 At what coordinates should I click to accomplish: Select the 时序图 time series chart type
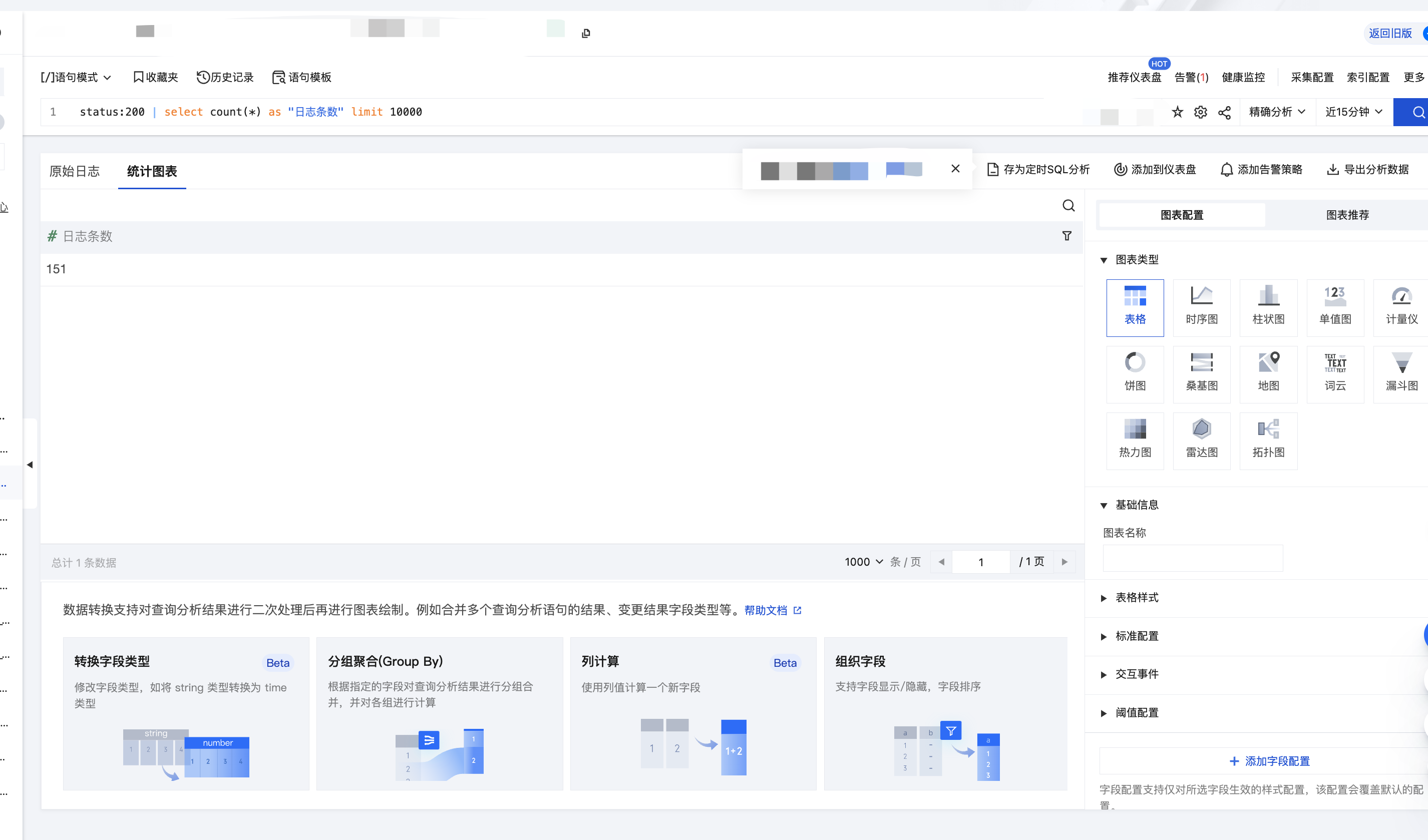click(x=1201, y=307)
